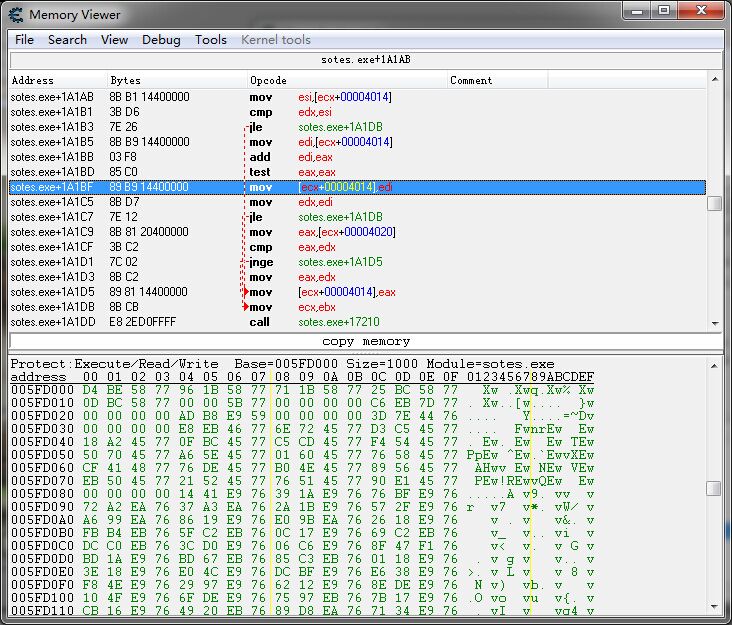This screenshot has width=732, height=625.
Task: Open the View menu
Action: pyautogui.click(x=114, y=40)
